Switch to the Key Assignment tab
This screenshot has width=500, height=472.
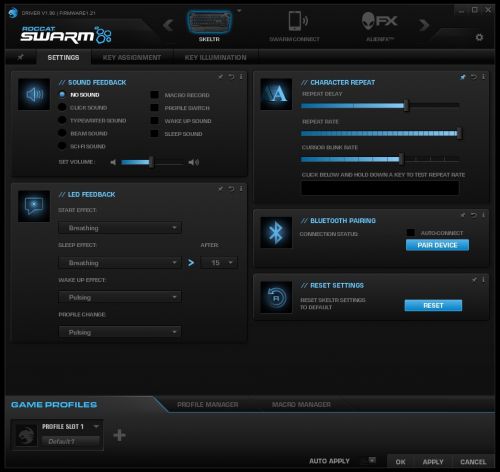(132, 57)
